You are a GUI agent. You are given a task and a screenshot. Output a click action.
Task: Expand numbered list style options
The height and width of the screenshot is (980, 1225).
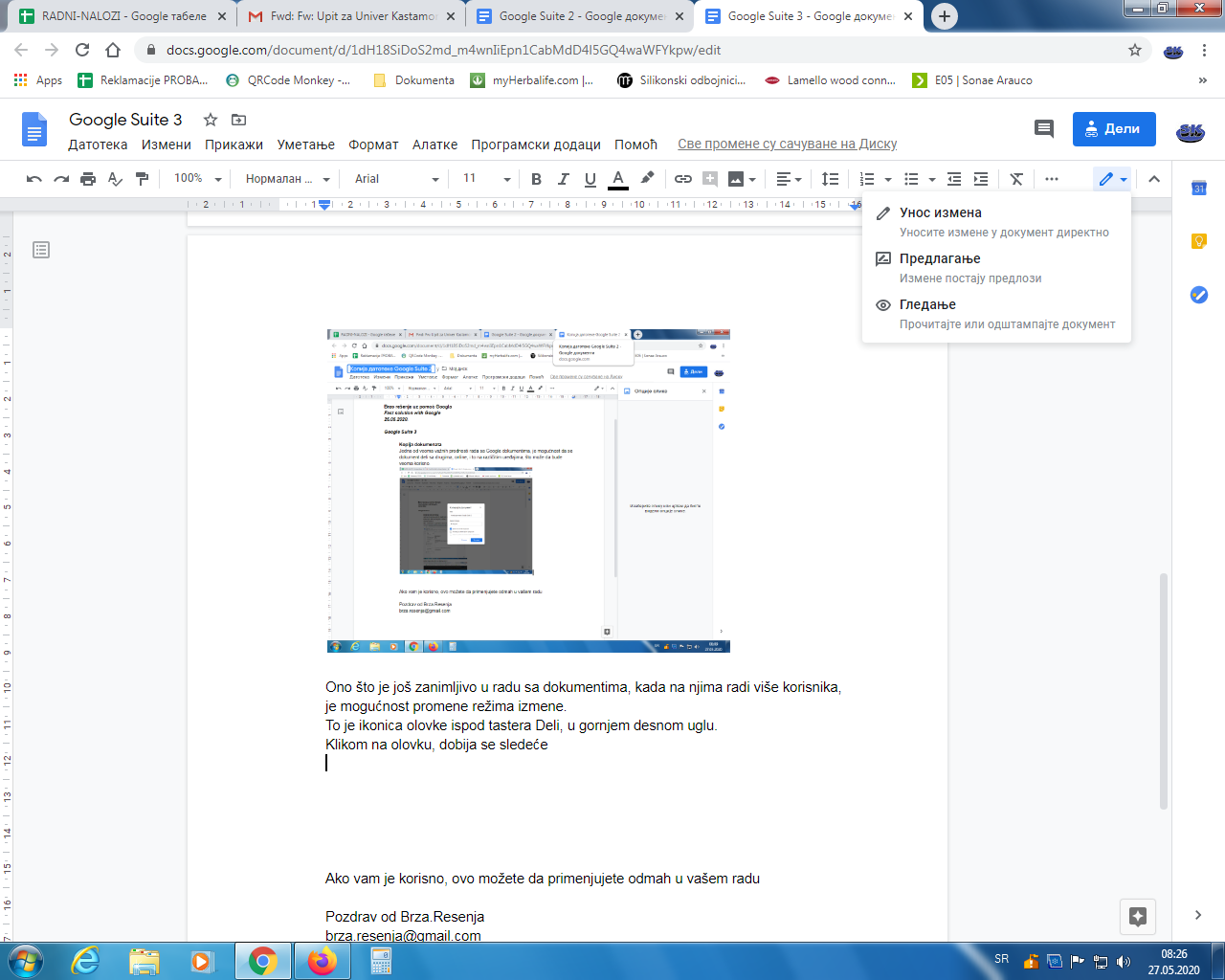coord(888,179)
